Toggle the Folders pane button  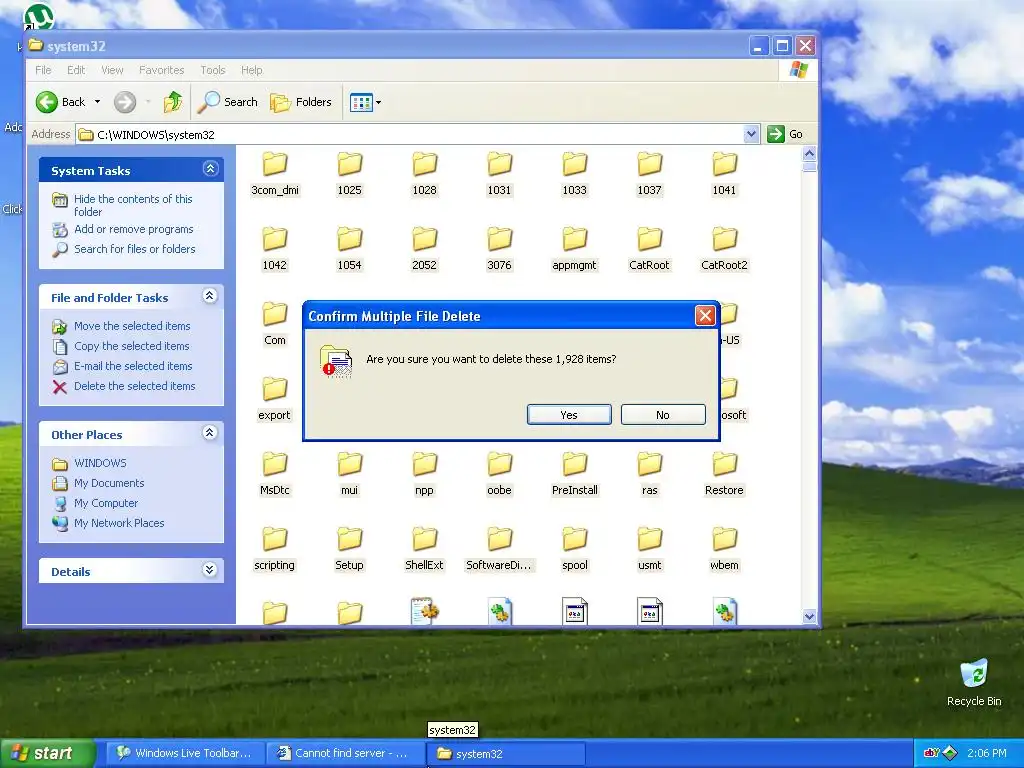(x=301, y=102)
